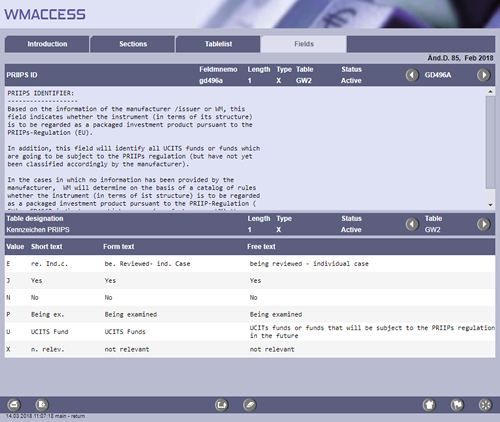Go to previous table before GW2
Screen dimensions: 500x422
point(412,224)
